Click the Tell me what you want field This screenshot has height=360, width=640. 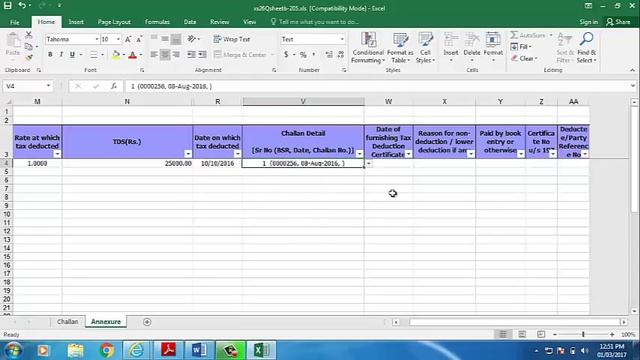coord(315,22)
